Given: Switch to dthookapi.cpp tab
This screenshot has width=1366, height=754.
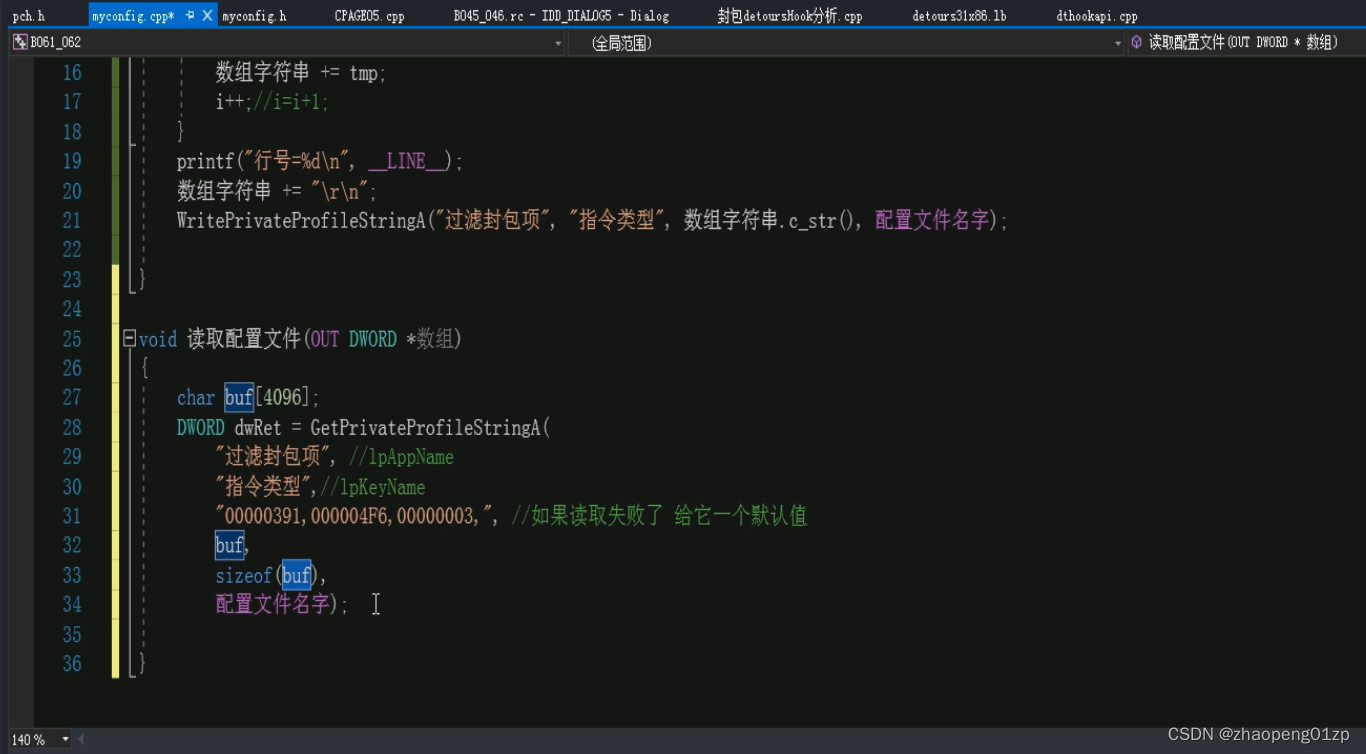Looking at the screenshot, I should (x=1097, y=16).
